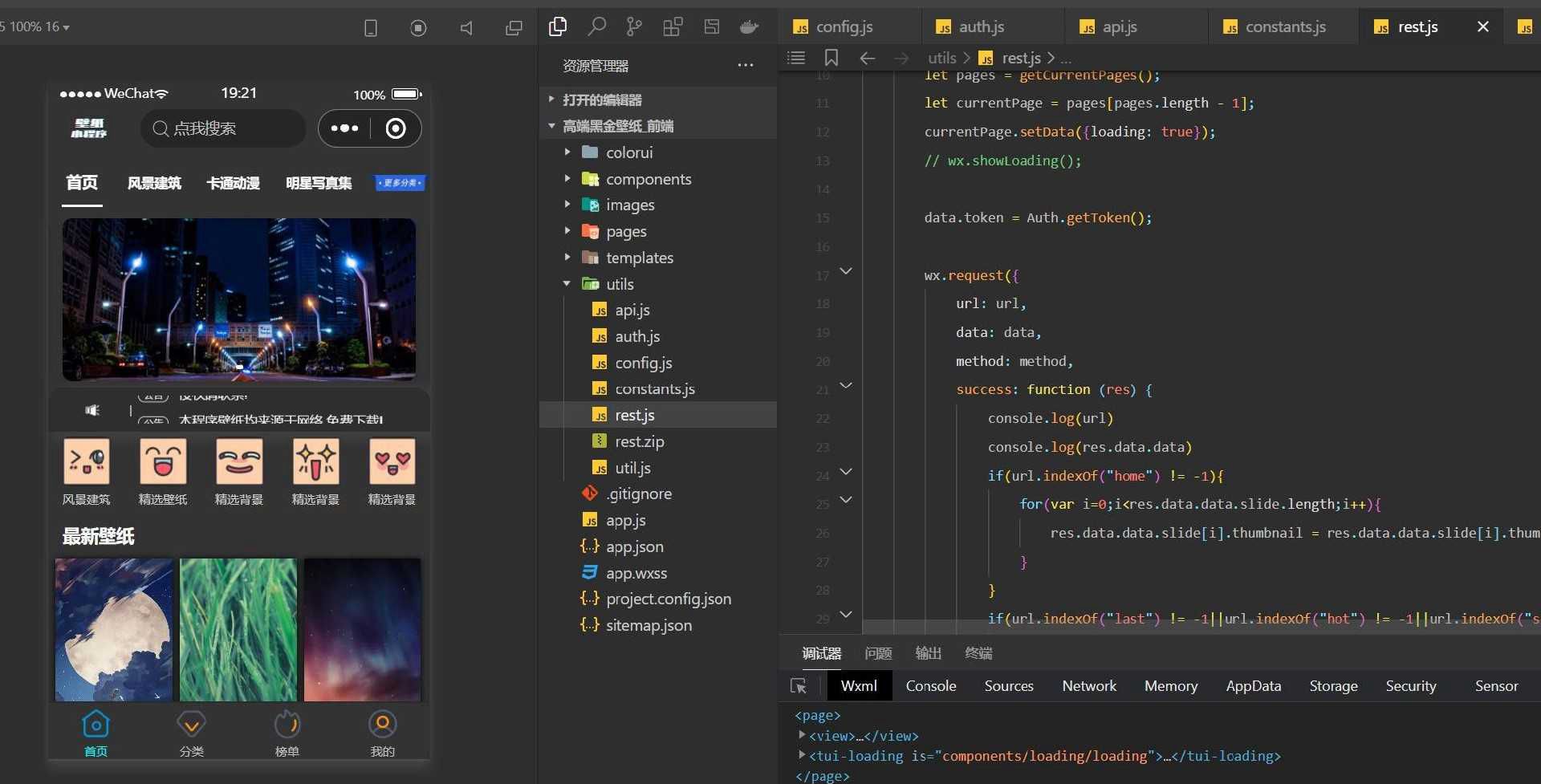1541x784 pixels.
Task: Tap the mini program three-dots capsule menu
Action: pos(344,128)
